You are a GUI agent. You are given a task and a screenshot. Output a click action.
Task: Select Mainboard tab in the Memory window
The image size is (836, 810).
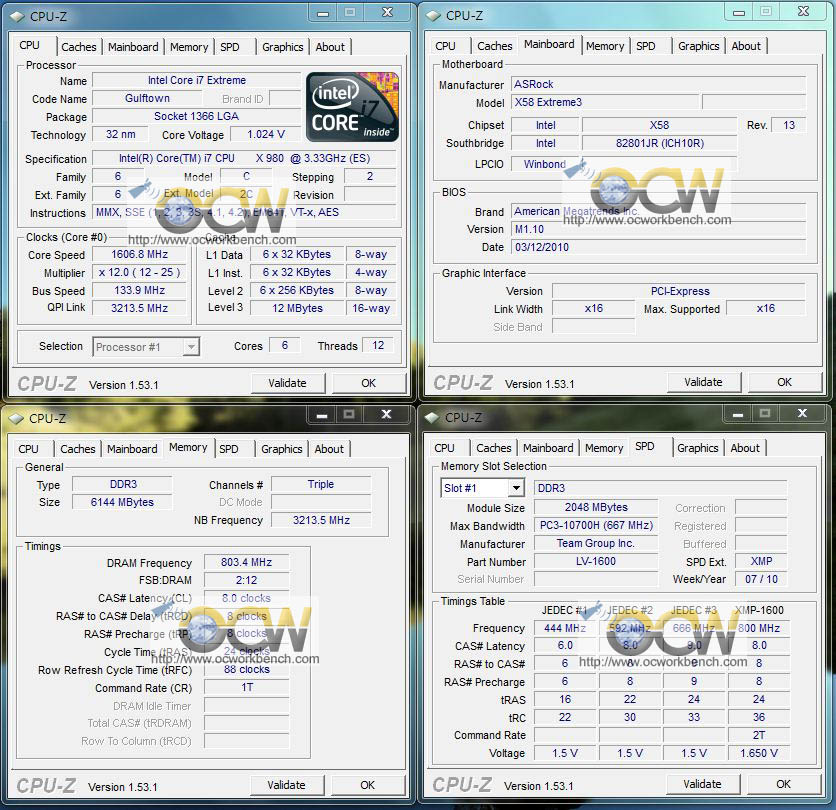pyautogui.click(x=132, y=449)
